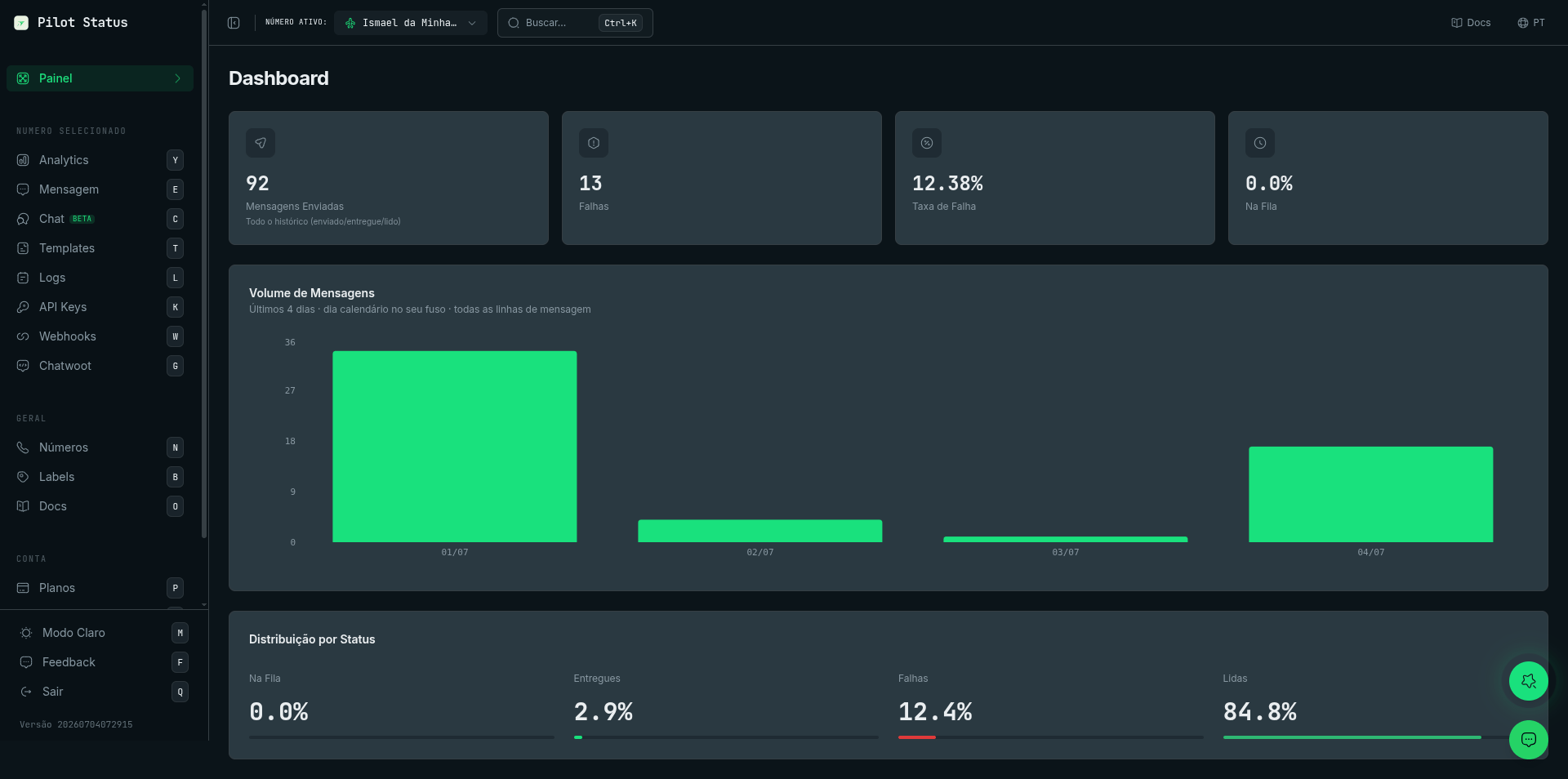Click the Chatwoot sidebar icon
Screen dimensions: 1568x779
coord(23,366)
